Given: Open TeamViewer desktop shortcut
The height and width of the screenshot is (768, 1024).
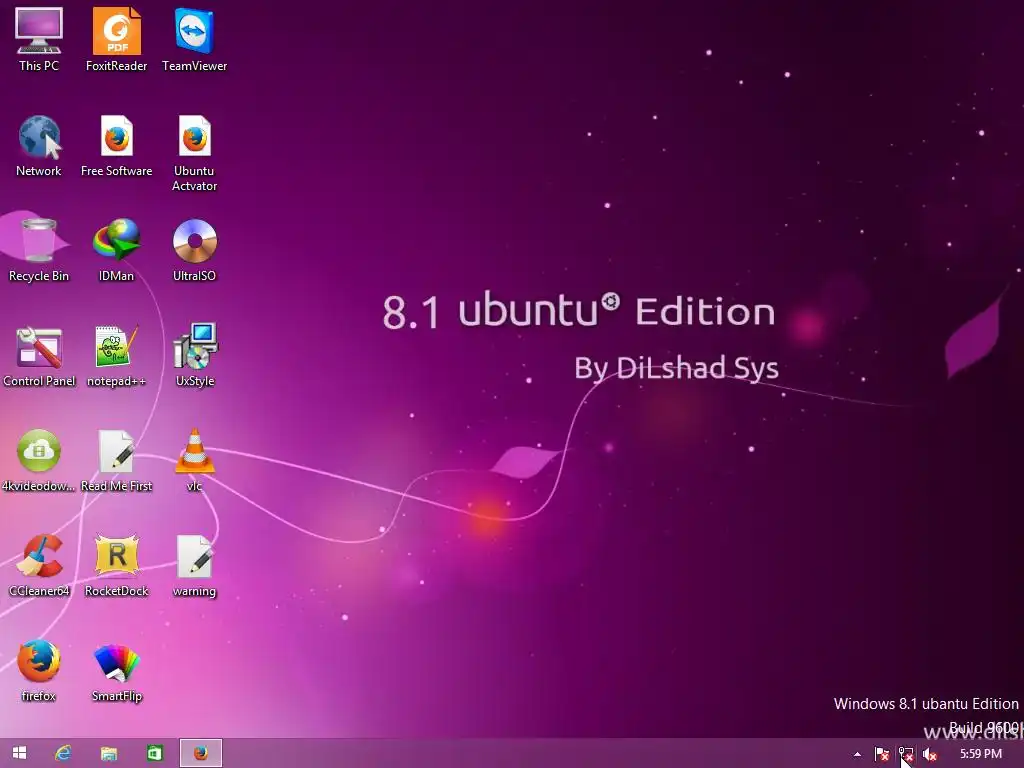Looking at the screenshot, I should click(x=194, y=39).
